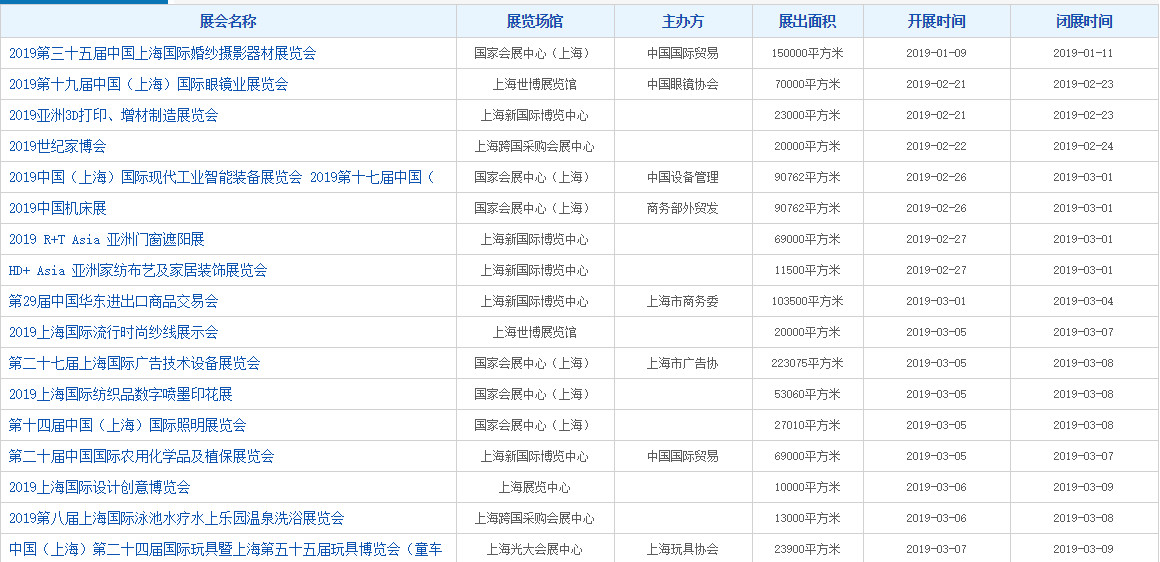Open 第29届中国华东进出口商品交易会 link
The image size is (1160, 562).
113,302
